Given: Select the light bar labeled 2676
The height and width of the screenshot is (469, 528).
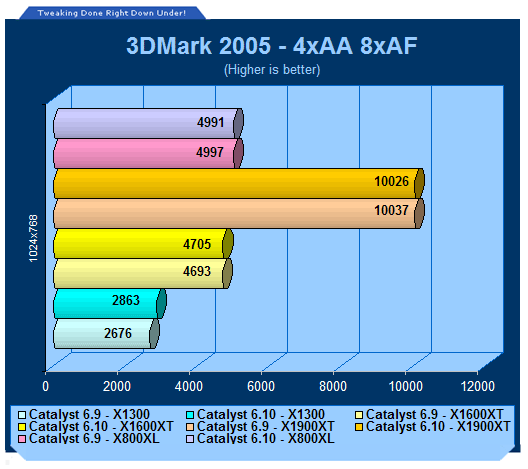Looking at the screenshot, I should tap(106, 334).
